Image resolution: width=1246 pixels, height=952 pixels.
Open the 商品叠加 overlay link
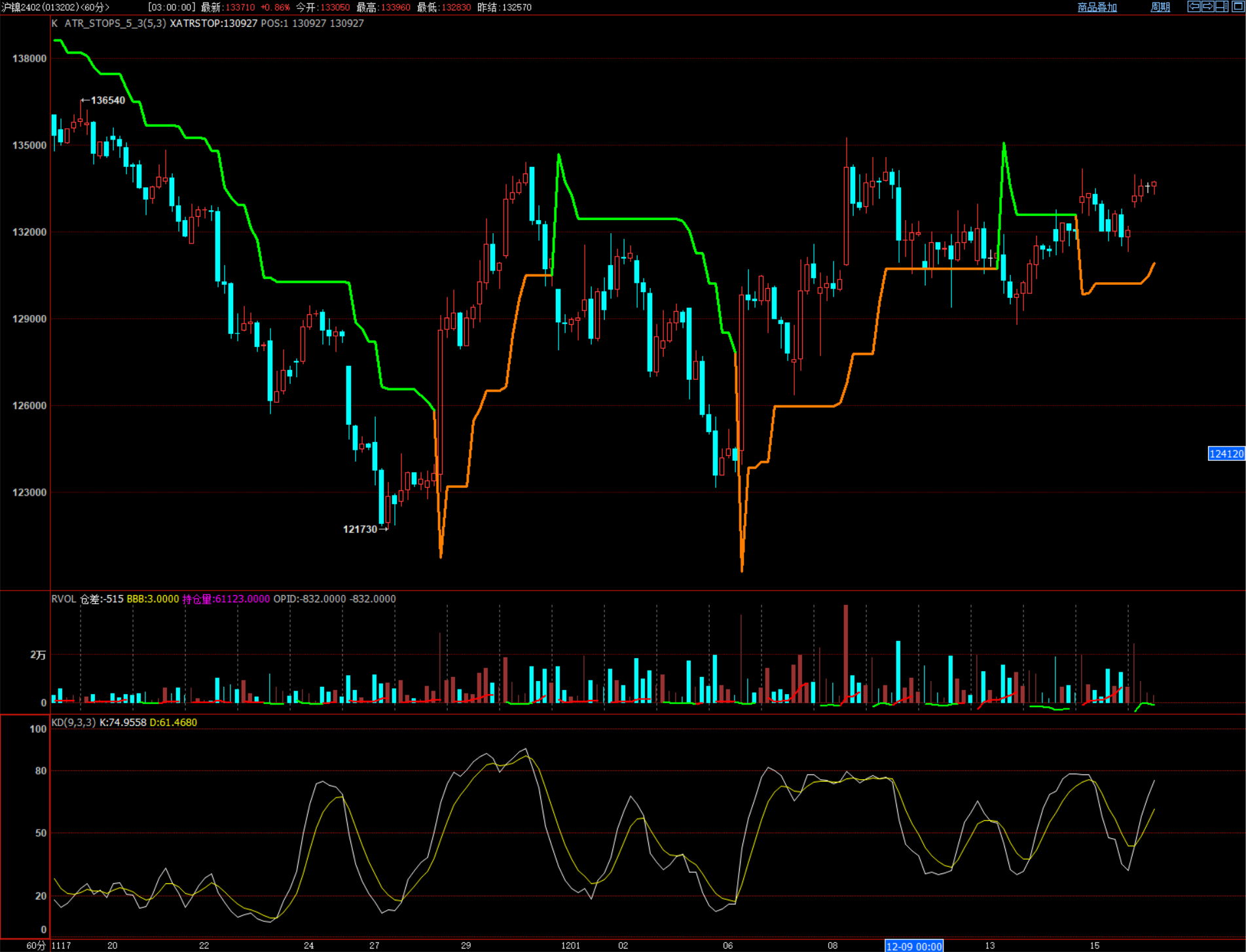coord(1097,7)
